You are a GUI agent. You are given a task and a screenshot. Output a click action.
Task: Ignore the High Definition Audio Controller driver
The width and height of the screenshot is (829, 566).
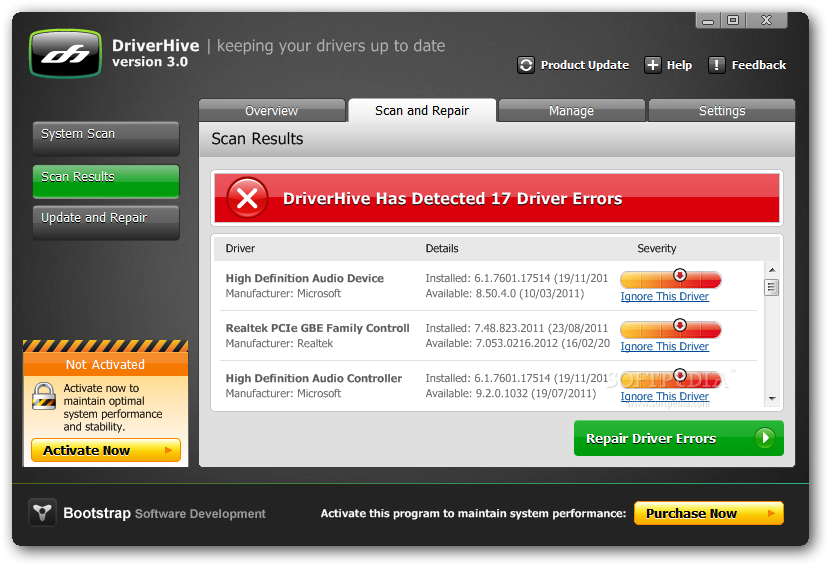tap(665, 396)
